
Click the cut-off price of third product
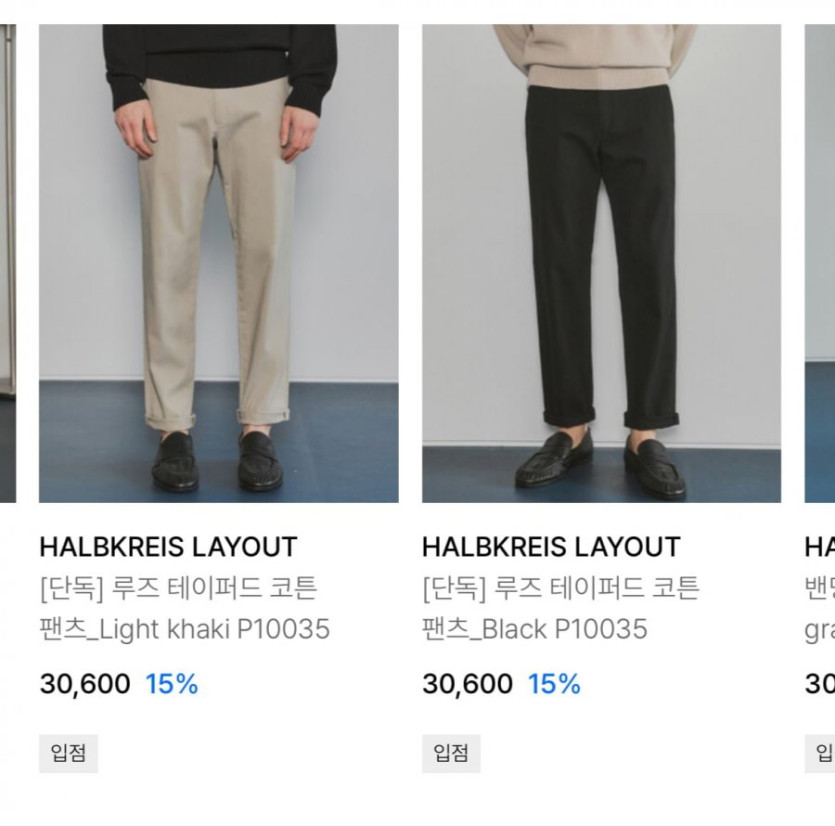(x=820, y=684)
